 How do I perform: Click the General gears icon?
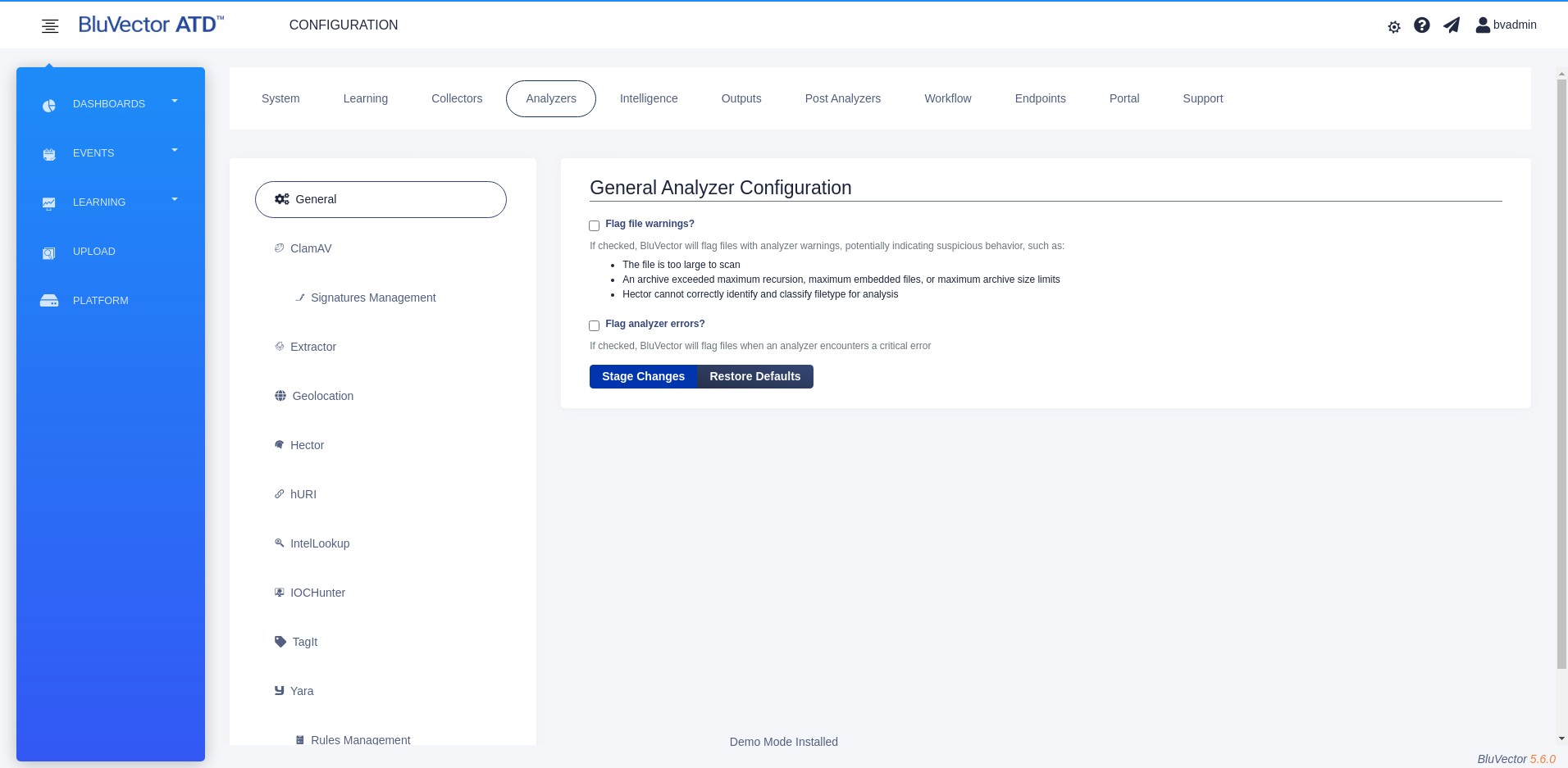pos(282,199)
